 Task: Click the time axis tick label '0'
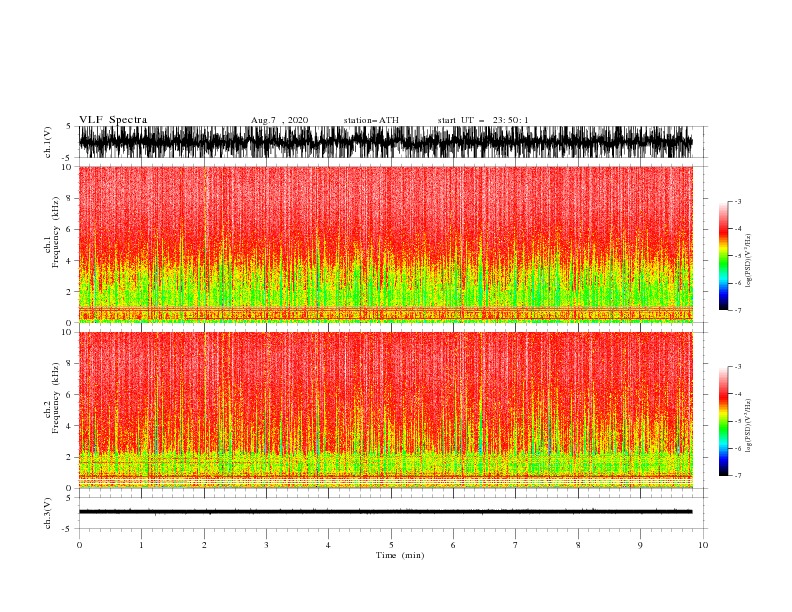[79, 545]
